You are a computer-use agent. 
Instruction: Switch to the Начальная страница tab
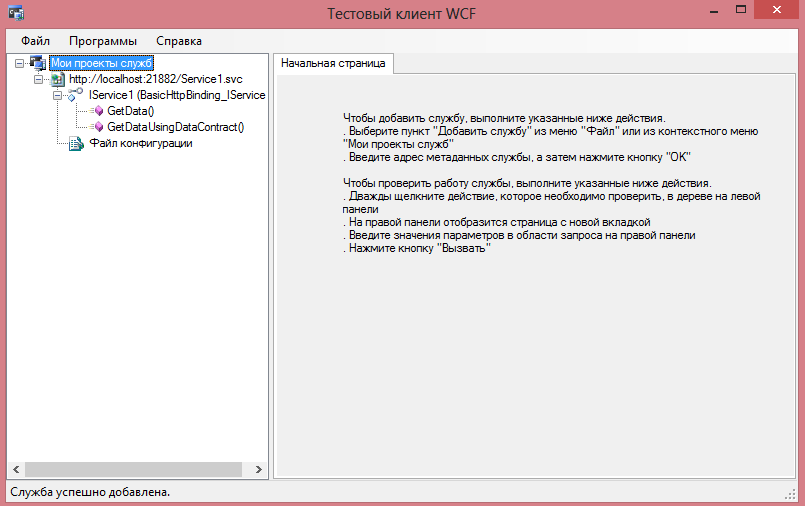pyautogui.click(x=333, y=63)
